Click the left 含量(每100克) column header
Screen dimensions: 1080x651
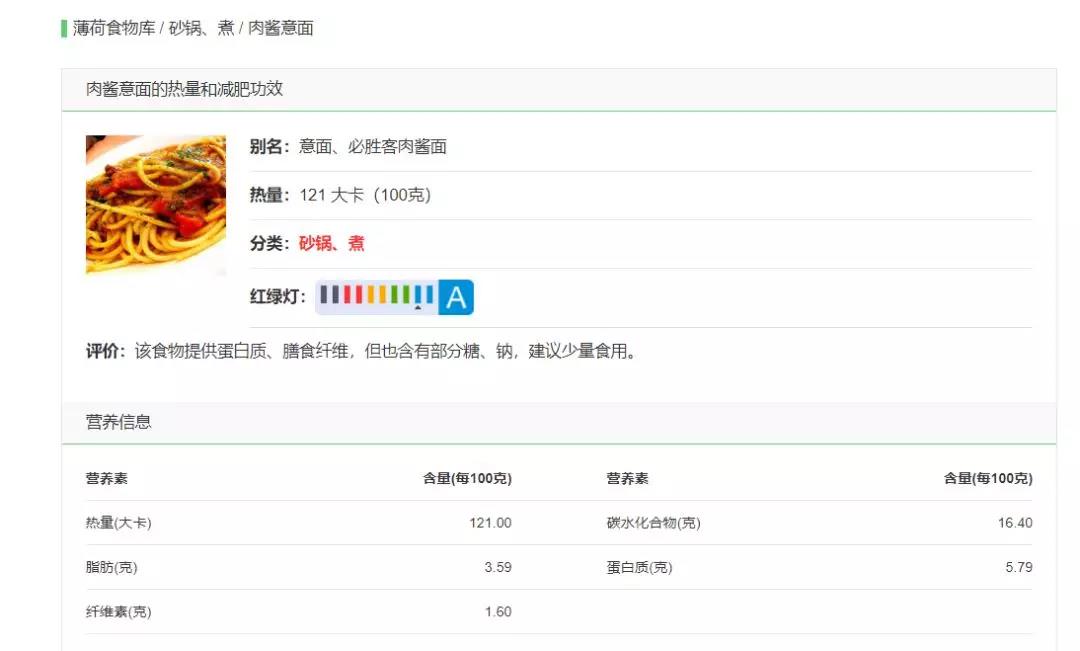[x=468, y=478]
